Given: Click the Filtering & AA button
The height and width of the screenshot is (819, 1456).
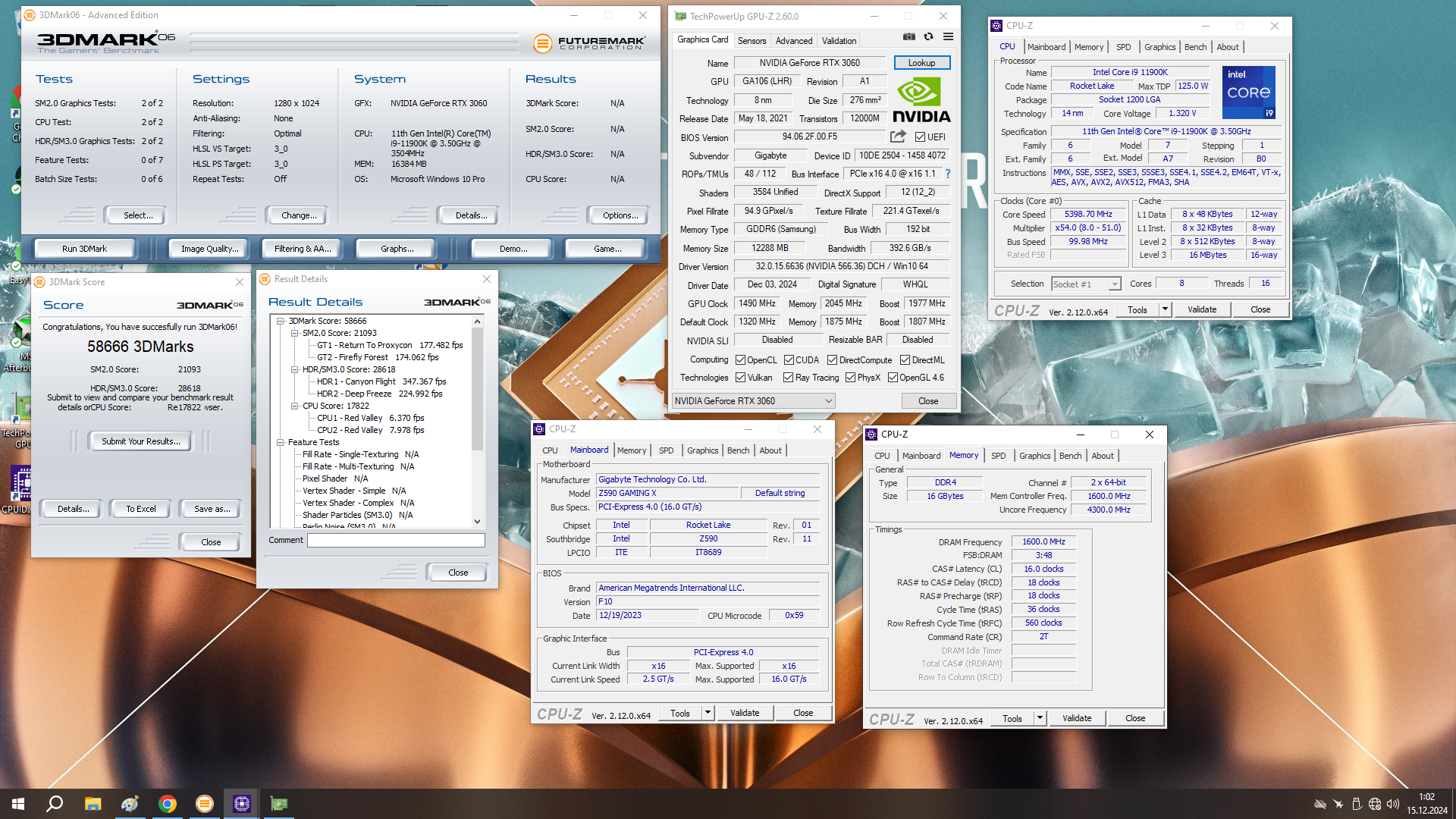Looking at the screenshot, I should pos(302,249).
